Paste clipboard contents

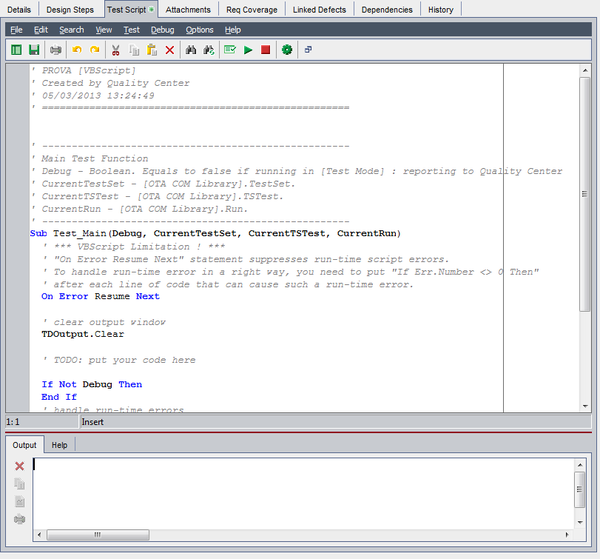click(x=152, y=50)
